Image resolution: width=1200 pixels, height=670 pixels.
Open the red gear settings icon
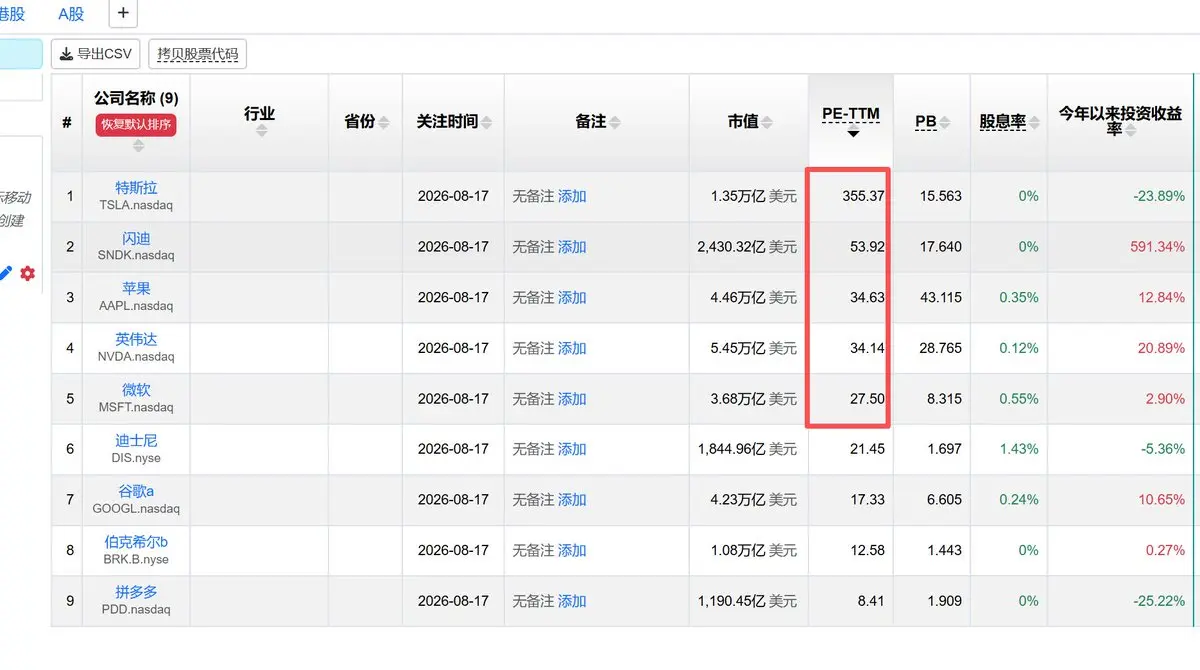[27, 272]
